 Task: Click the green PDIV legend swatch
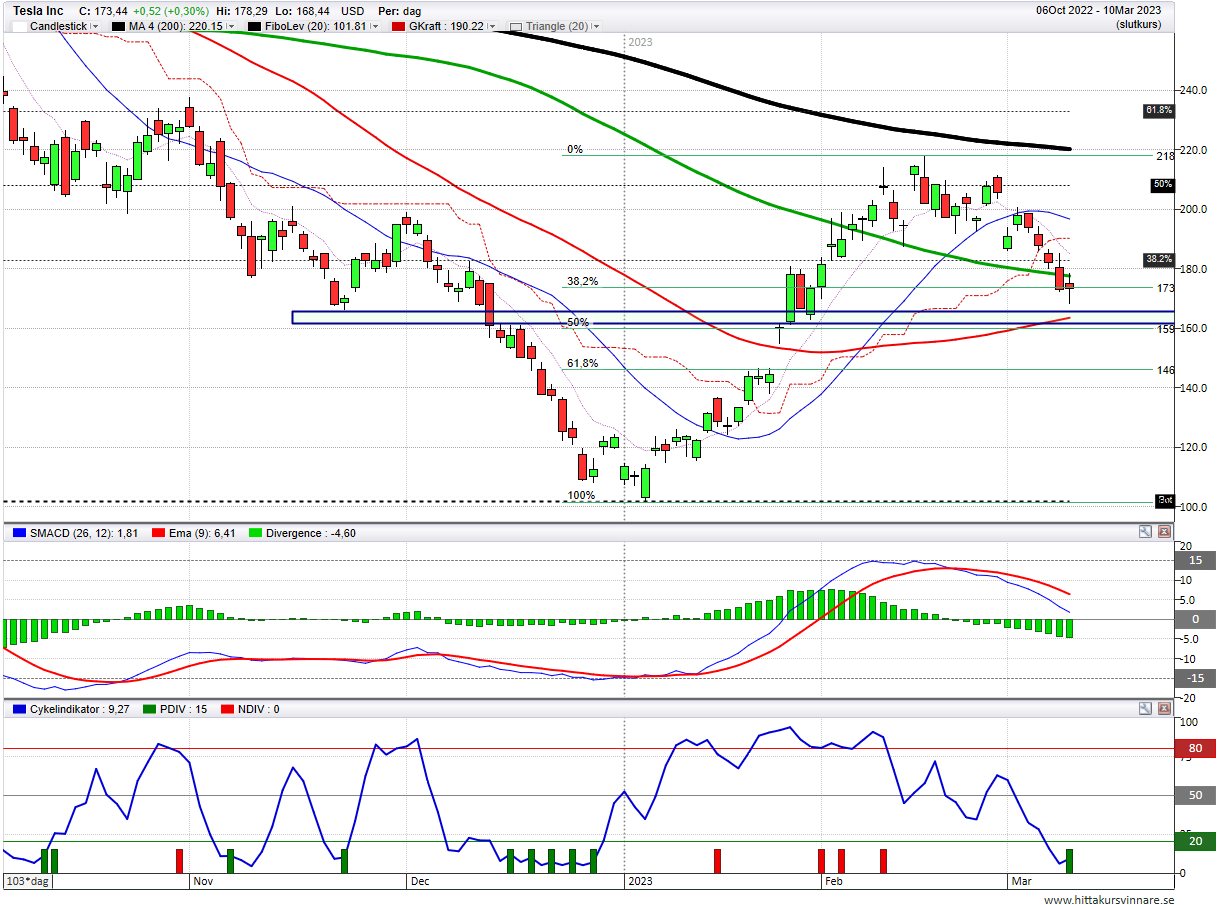coord(150,709)
